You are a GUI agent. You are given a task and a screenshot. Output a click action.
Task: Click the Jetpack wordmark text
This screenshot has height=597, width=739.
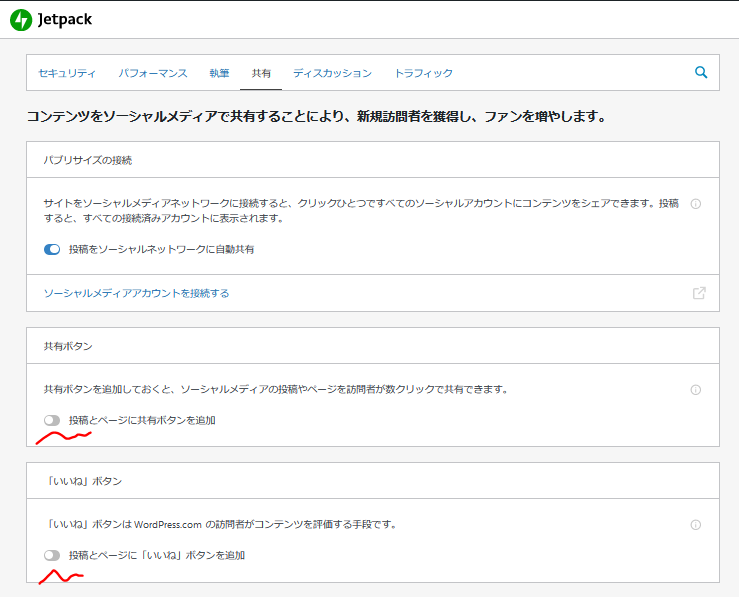67,20
